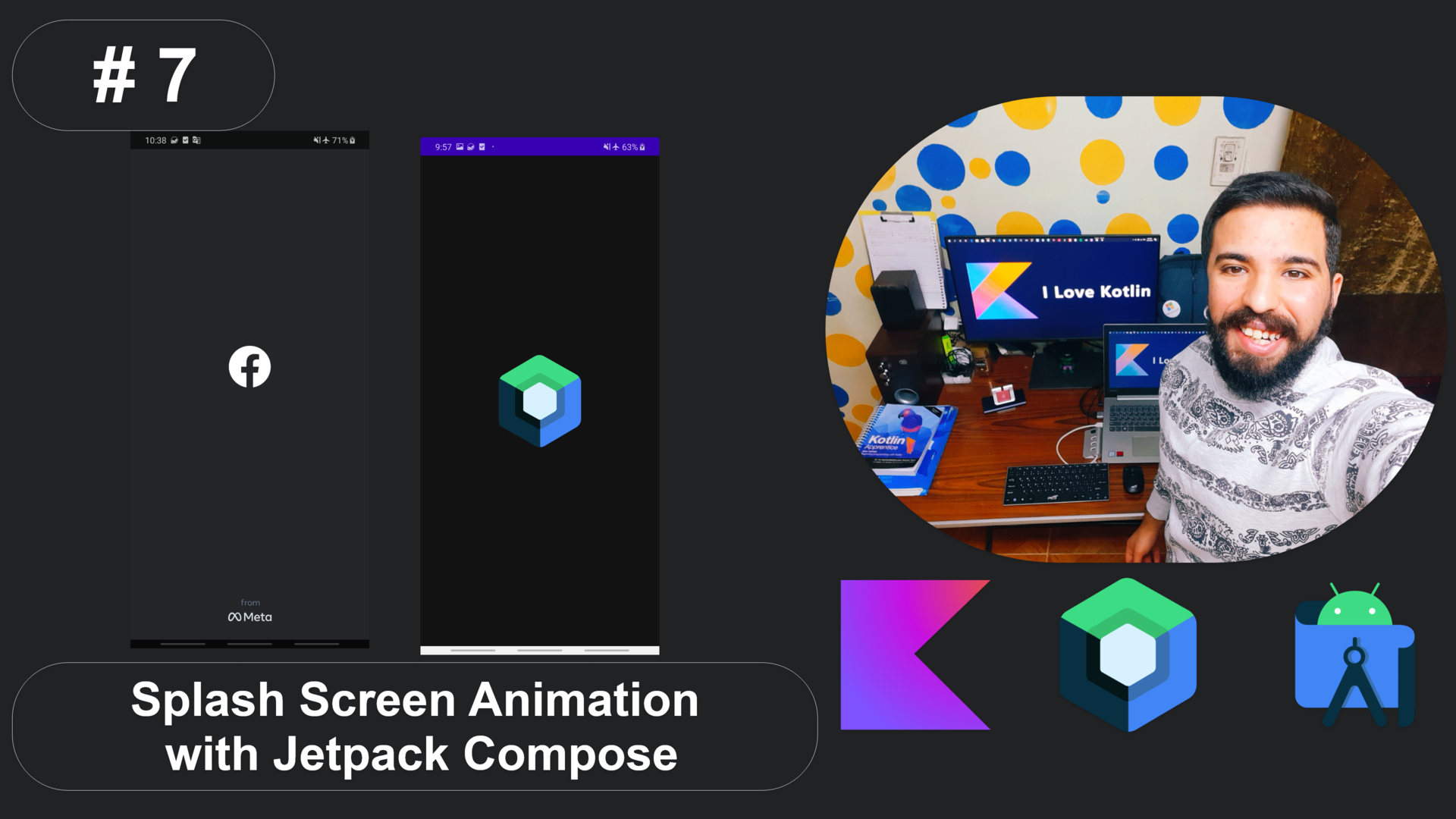Click the white navigation bar of the right phone

pos(540,650)
